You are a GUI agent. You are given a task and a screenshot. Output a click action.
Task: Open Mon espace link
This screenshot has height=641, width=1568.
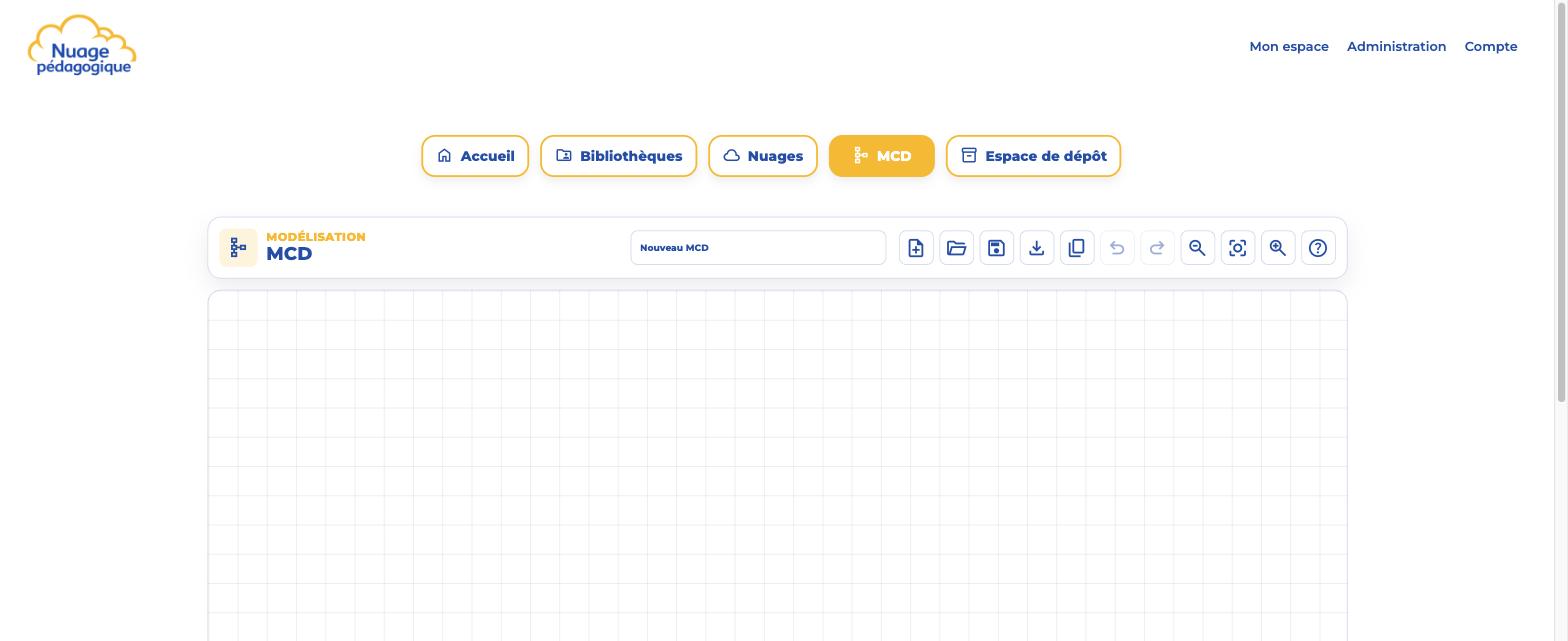tap(1289, 46)
